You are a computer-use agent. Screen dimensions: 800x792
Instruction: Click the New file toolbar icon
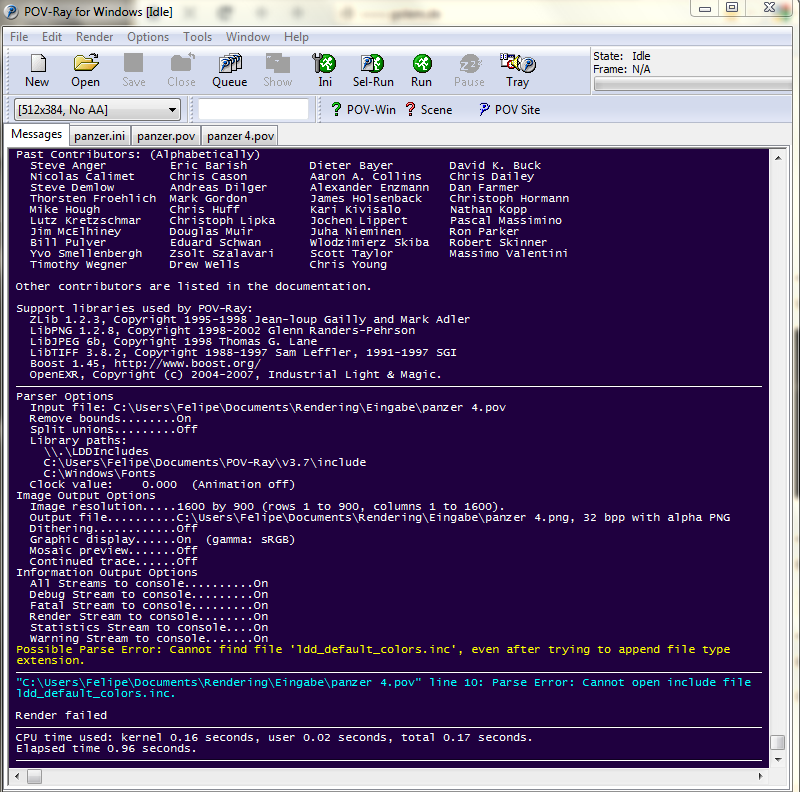tap(37, 70)
